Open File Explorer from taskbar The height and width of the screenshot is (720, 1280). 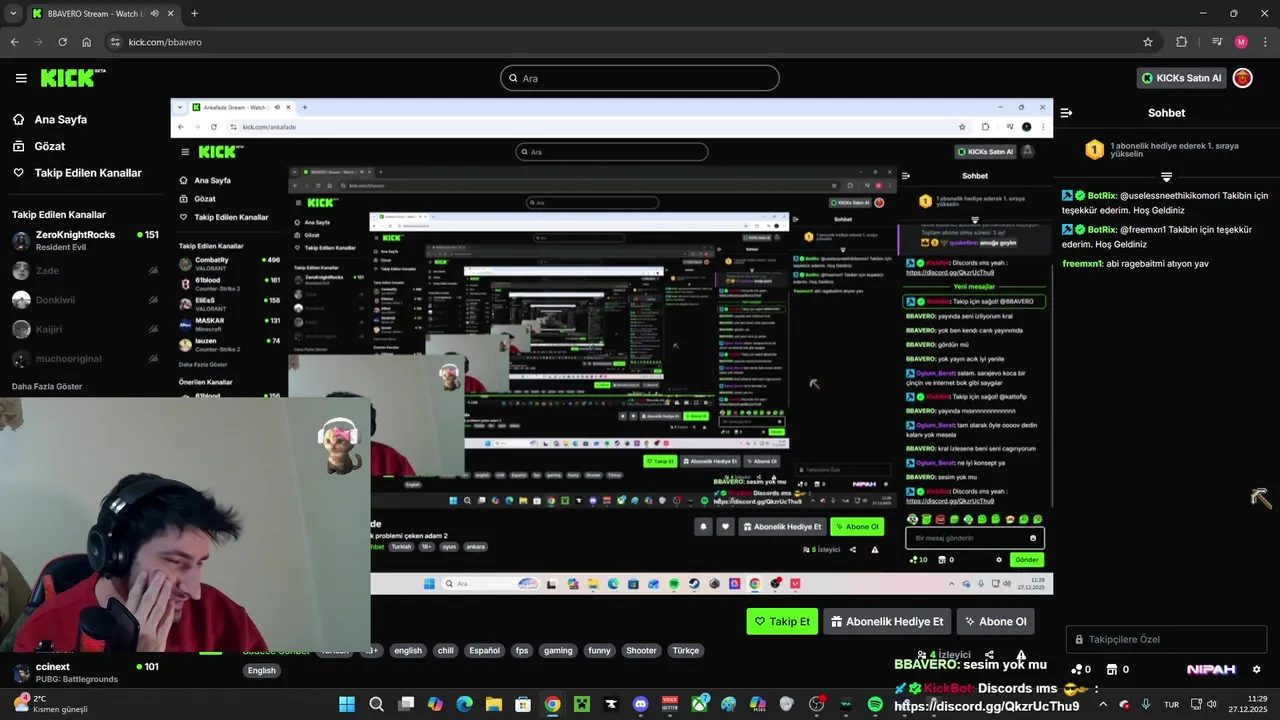click(x=494, y=704)
